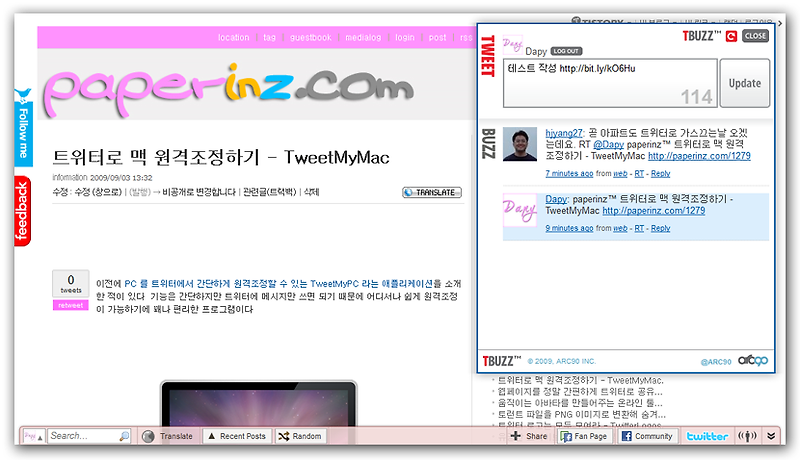Open the 'tag' blog menu item
The height and width of the screenshot is (460, 800).
pyautogui.click(x=269, y=37)
